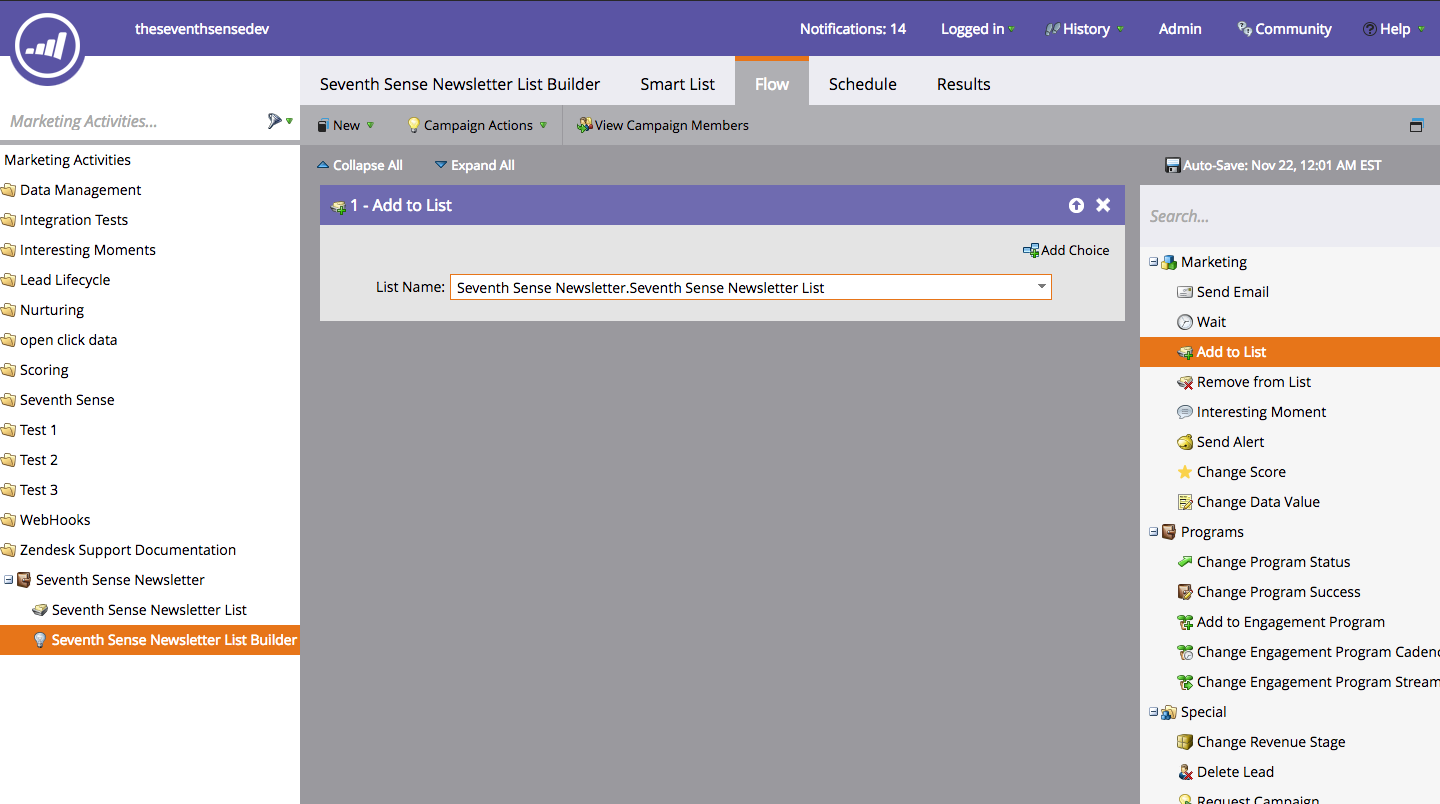Switch to the Smart List tab
1440x804 pixels.
[x=677, y=84]
